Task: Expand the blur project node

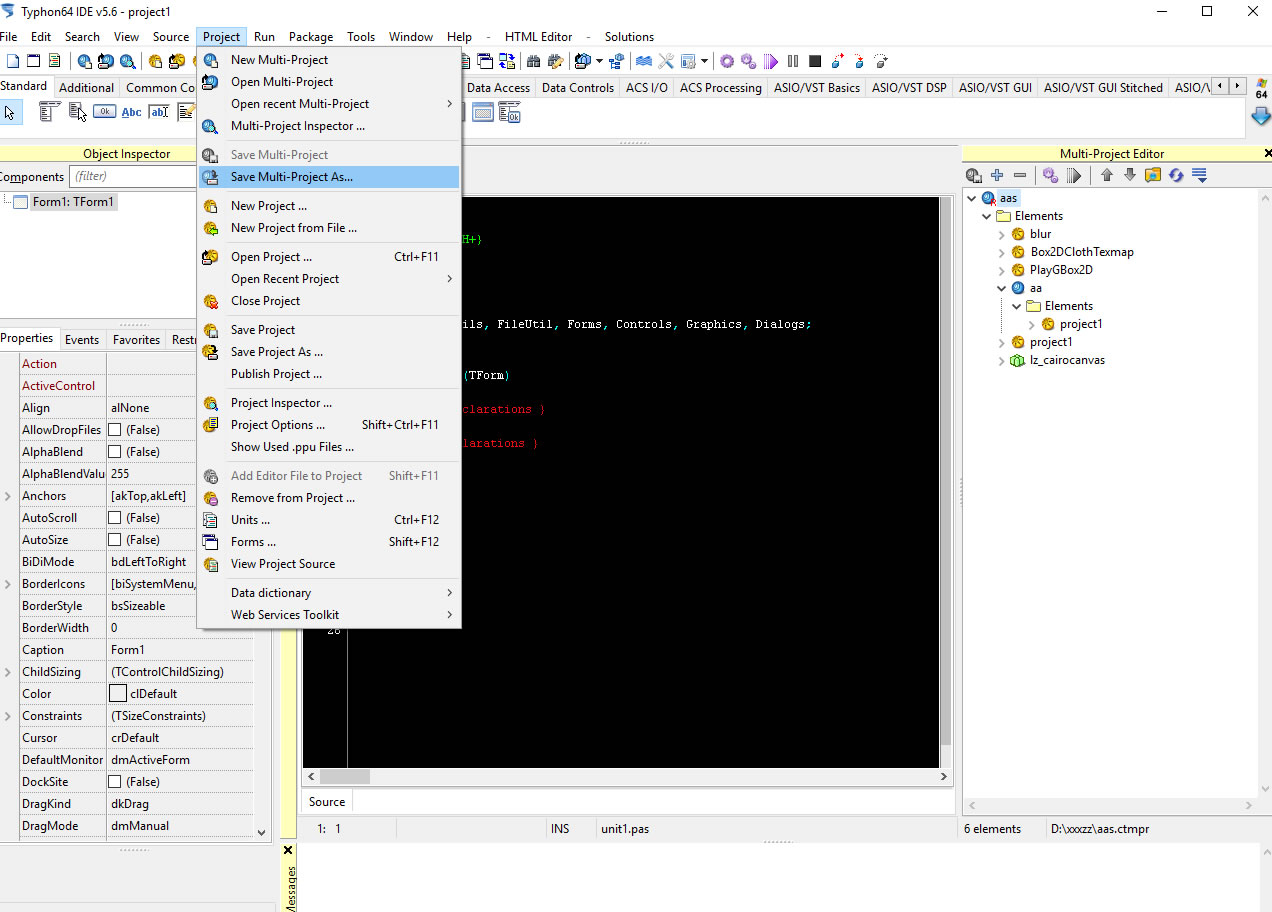Action: click(x=1002, y=234)
